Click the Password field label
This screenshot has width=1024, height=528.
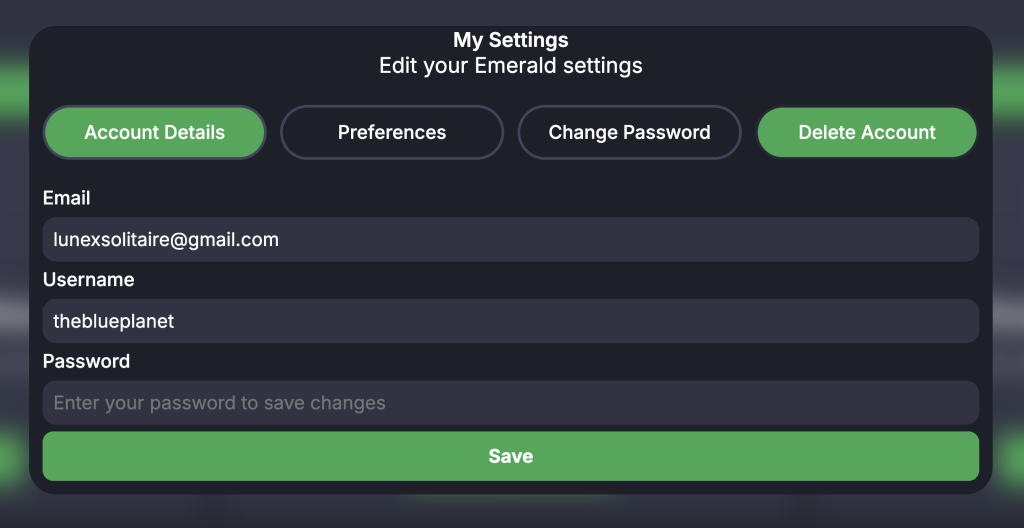click(x=86, y=361)
